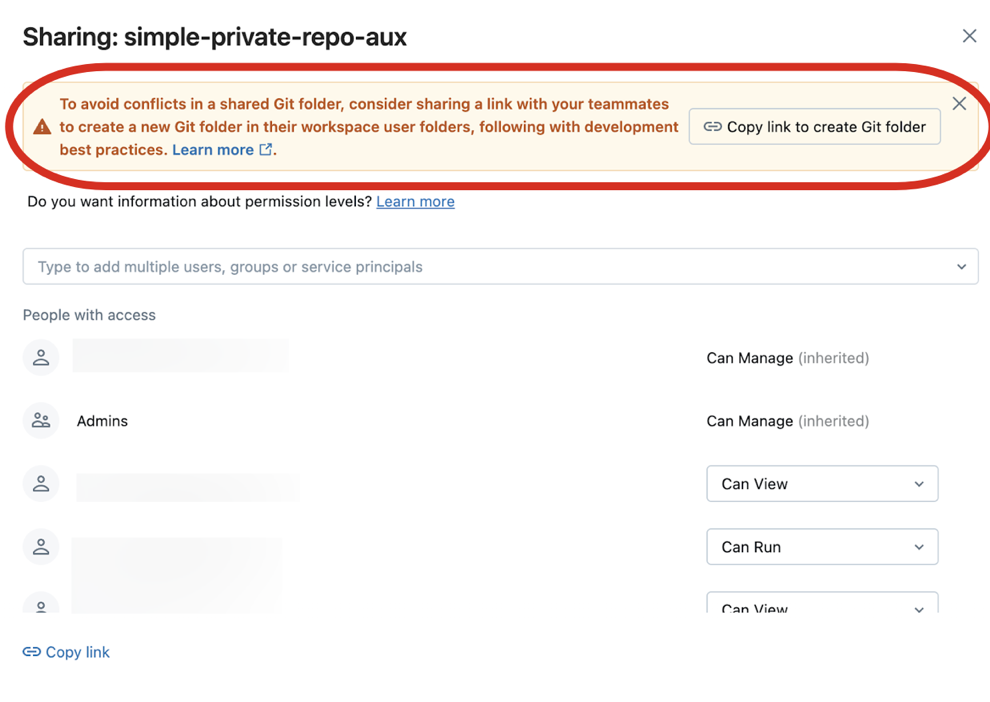Screen dimensions: 990x702
Task: Open the bottom Can View dropdown
Action: tap(822, 606)
